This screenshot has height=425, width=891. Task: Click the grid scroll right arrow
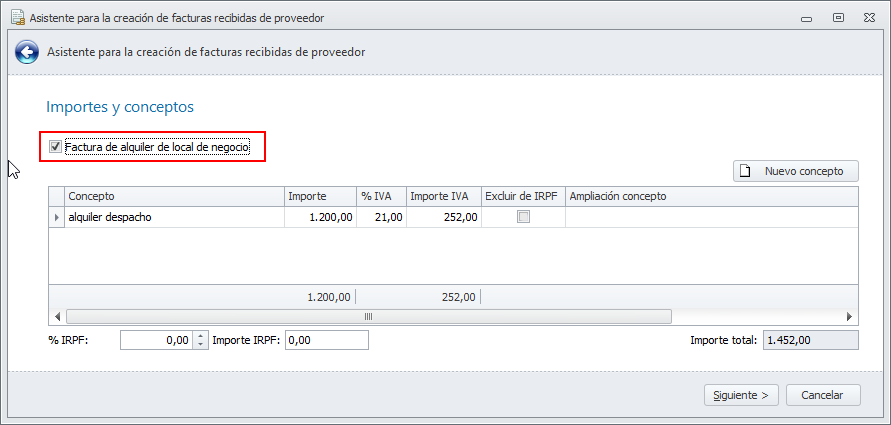[850, 316]
